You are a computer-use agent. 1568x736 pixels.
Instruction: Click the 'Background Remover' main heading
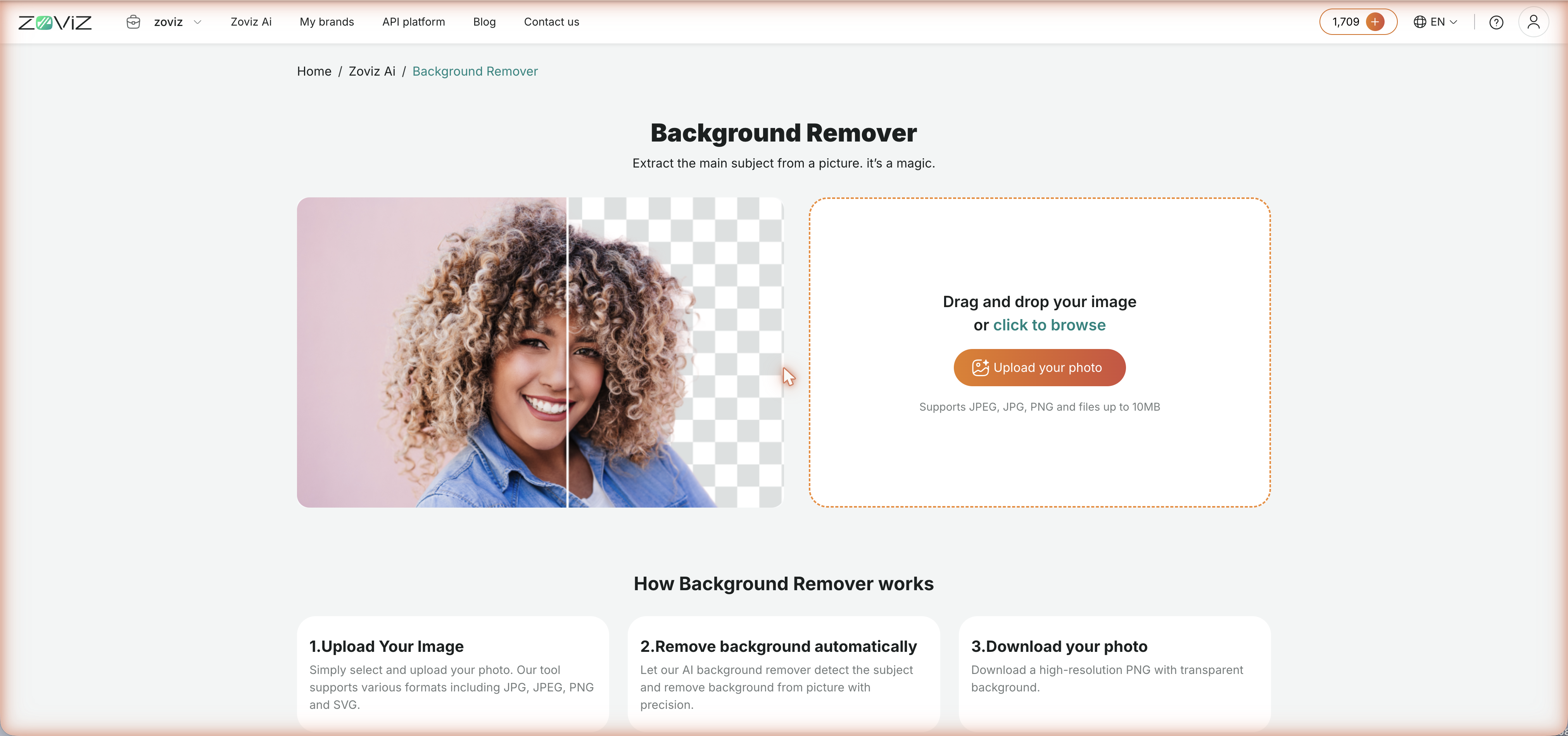783,133
